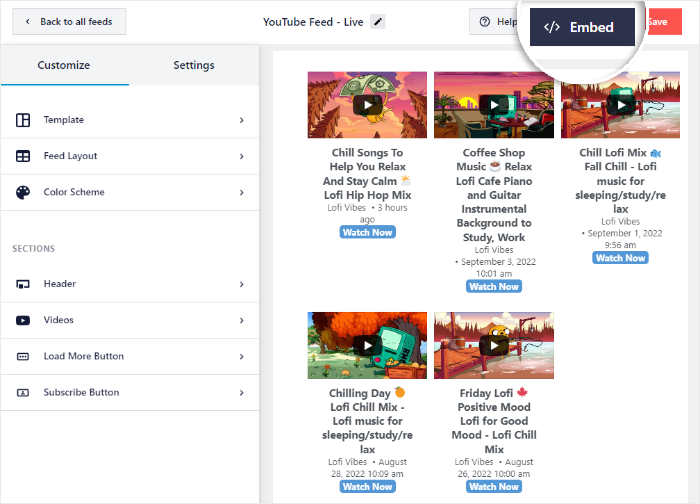Open the Subscribe Button option row
Viewport: 700px width, 504px height.
[x=129, y=393]
